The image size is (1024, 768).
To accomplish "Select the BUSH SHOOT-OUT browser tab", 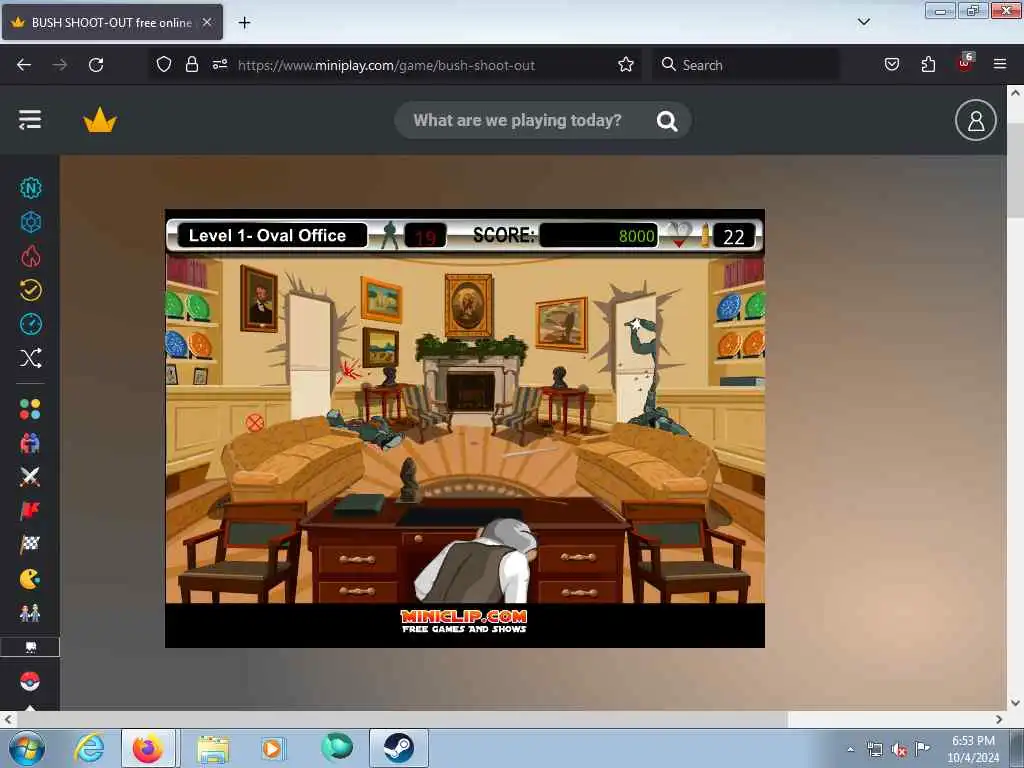I will click(x=112, y=22).
